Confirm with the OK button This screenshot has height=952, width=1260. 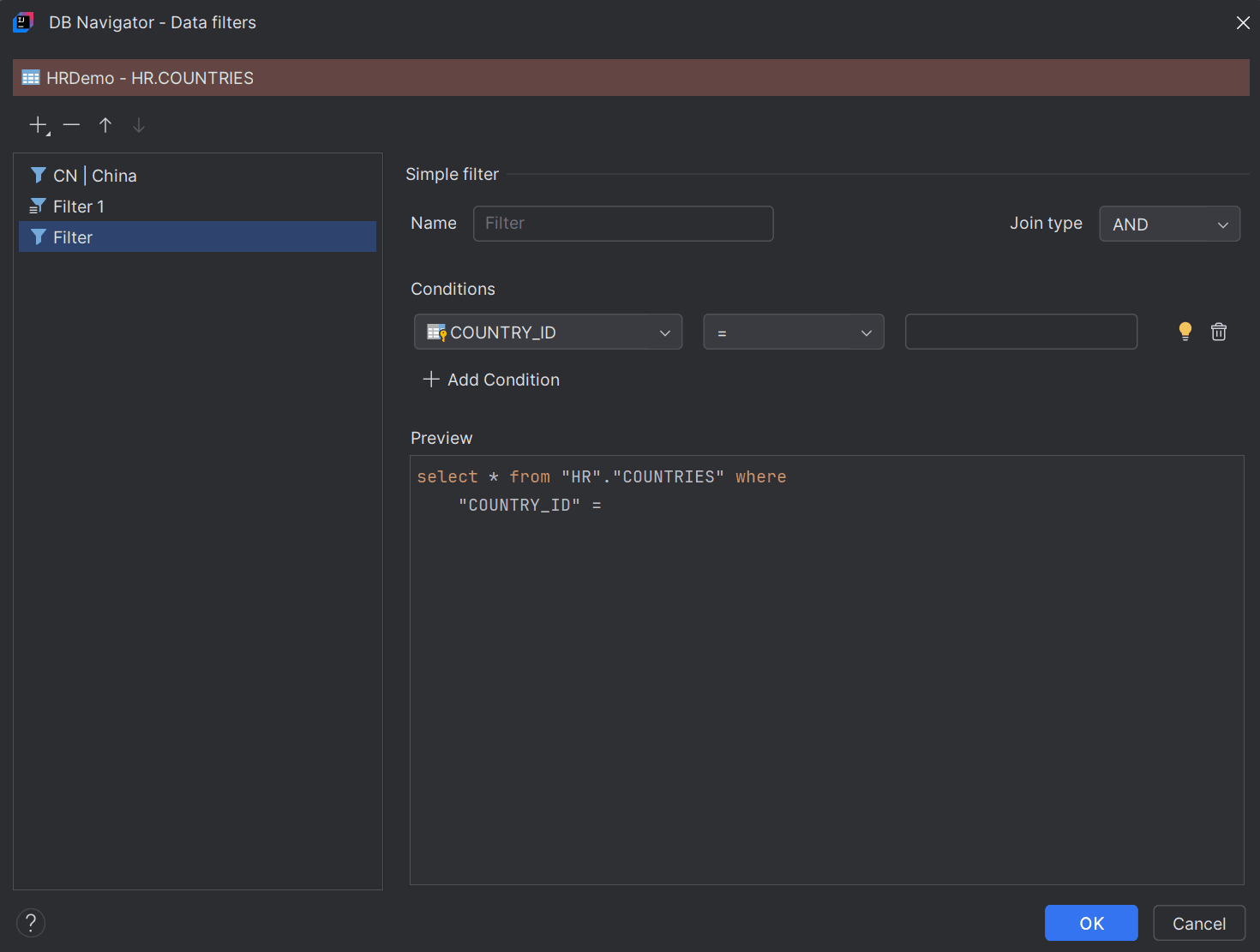coord(1091,923)
